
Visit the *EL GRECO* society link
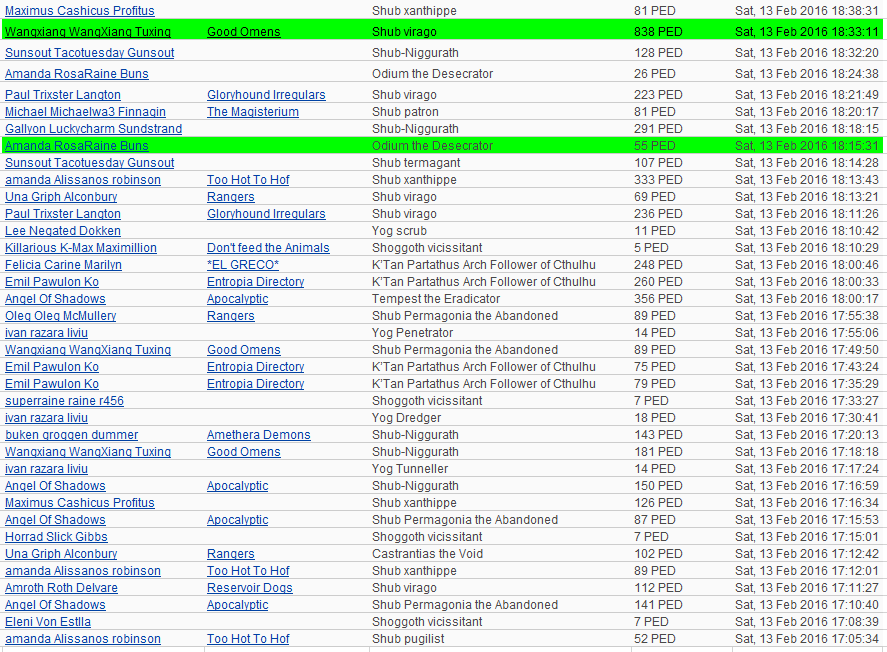pyautogui.click(x=242, y=265)
